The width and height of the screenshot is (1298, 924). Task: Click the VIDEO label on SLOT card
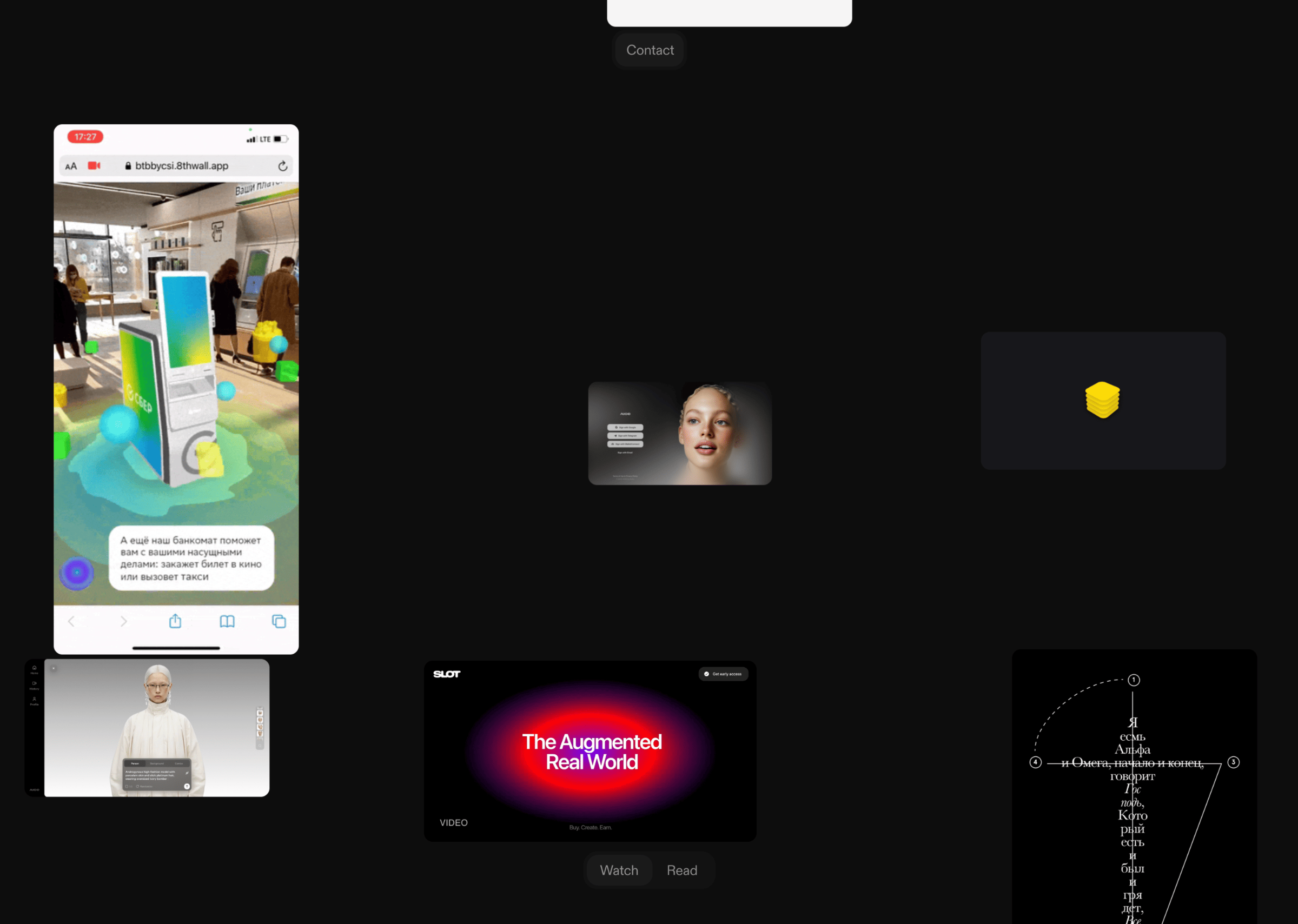454,823
